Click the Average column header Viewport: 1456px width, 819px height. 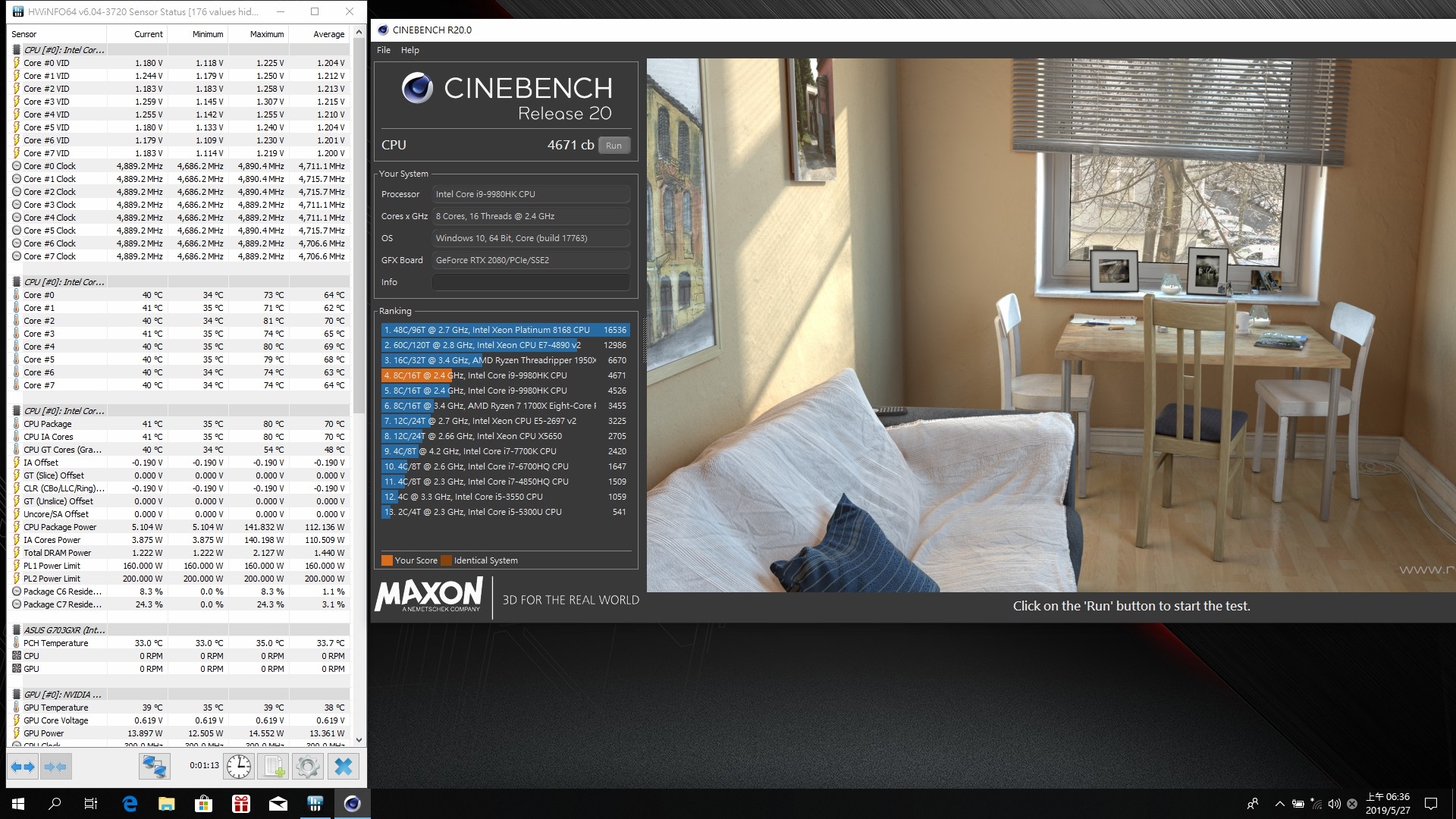click(319, 34)
